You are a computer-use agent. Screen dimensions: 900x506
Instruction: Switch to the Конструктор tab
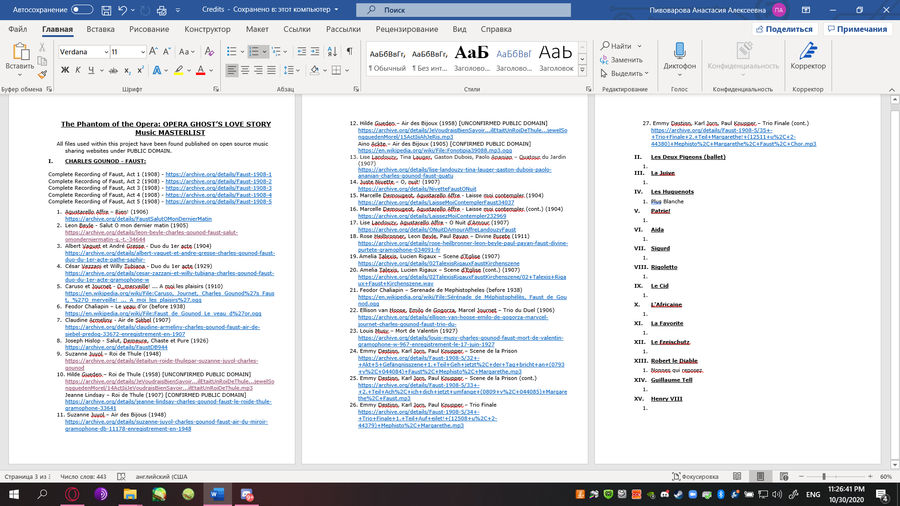pyautogui.click(x=207, y=29)
